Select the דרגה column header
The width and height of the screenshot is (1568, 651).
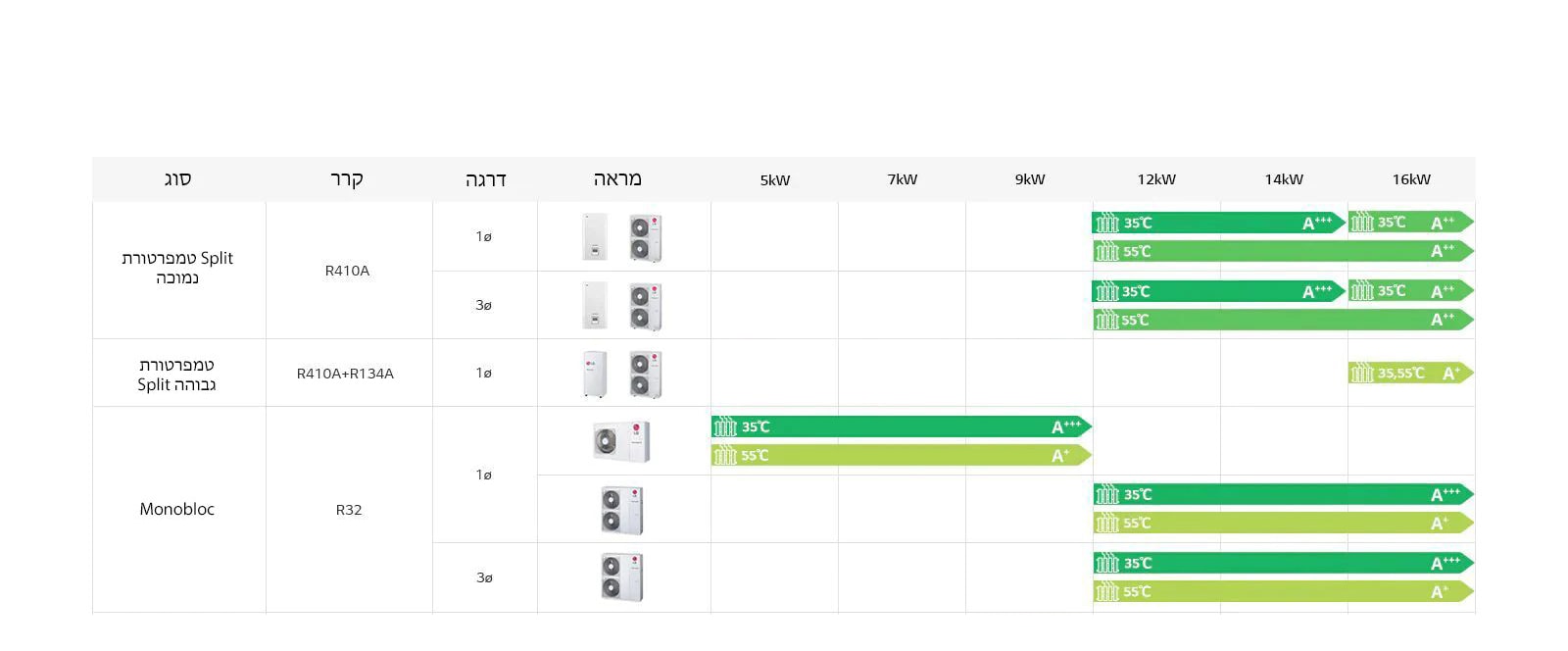[485, 179]
